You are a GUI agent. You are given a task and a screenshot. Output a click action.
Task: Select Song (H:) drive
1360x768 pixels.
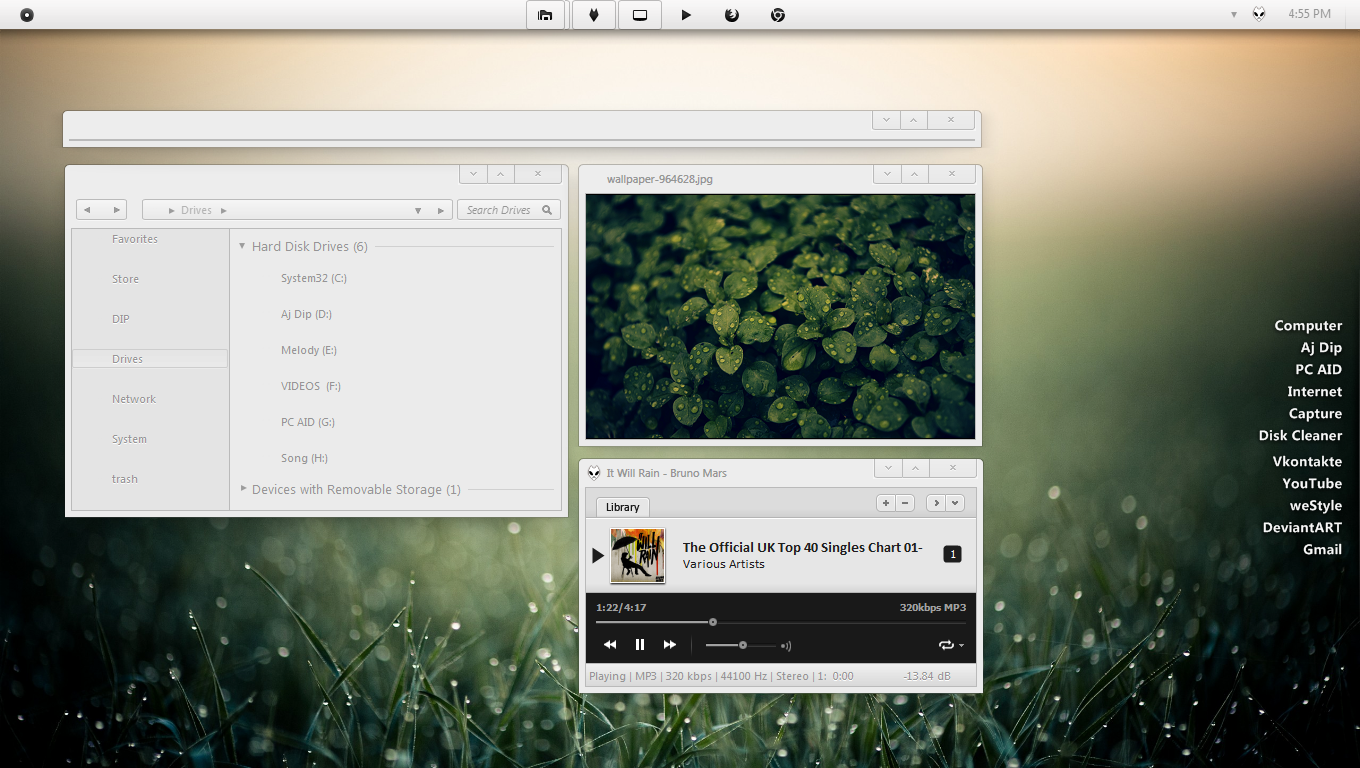click(304, 458)
